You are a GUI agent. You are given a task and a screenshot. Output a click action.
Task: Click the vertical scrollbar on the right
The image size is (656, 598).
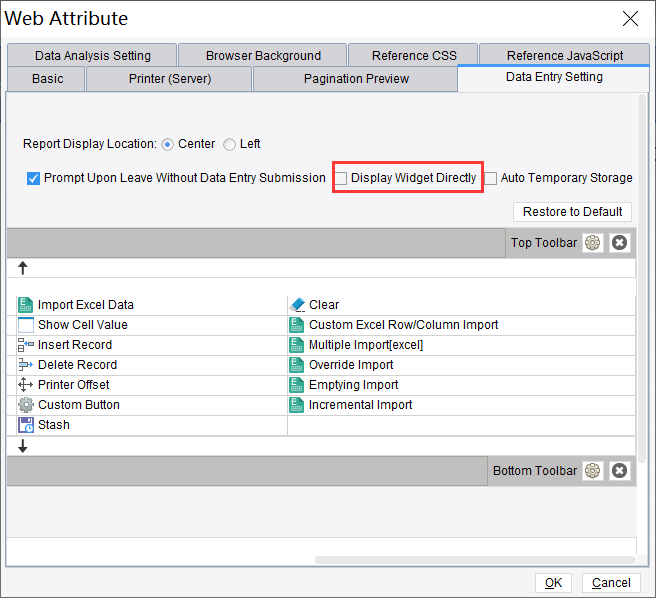tap(642, 278)
